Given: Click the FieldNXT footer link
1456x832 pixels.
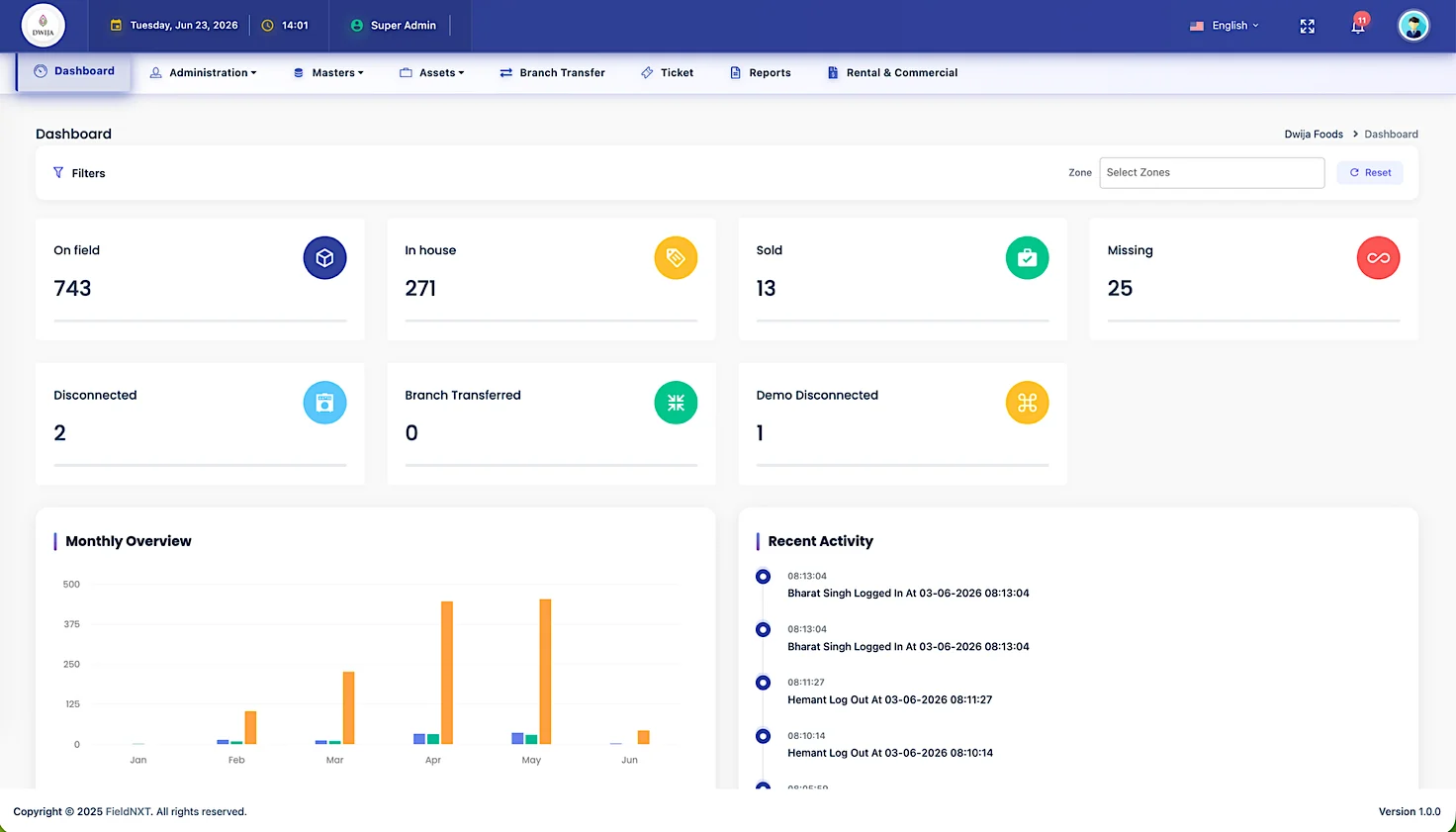Looking at the screenshot, I should coord(129,811).
